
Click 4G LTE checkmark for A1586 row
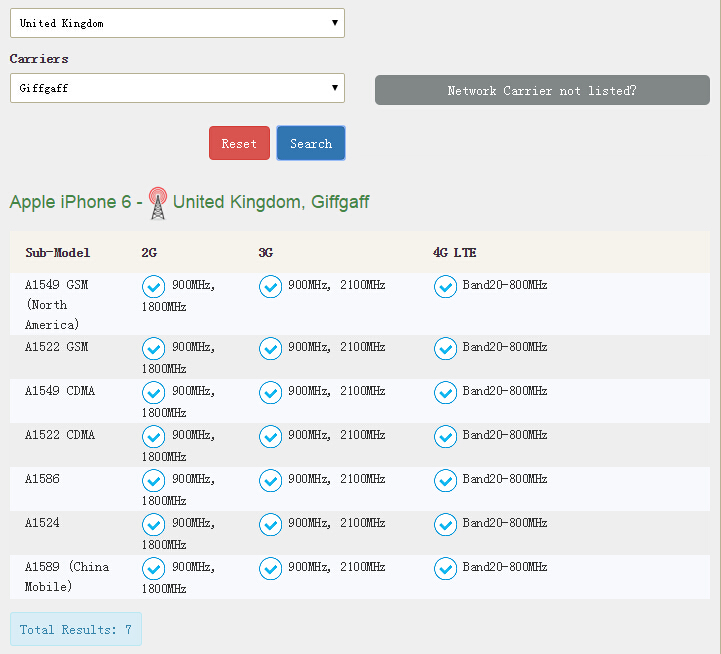pos(445,481)
